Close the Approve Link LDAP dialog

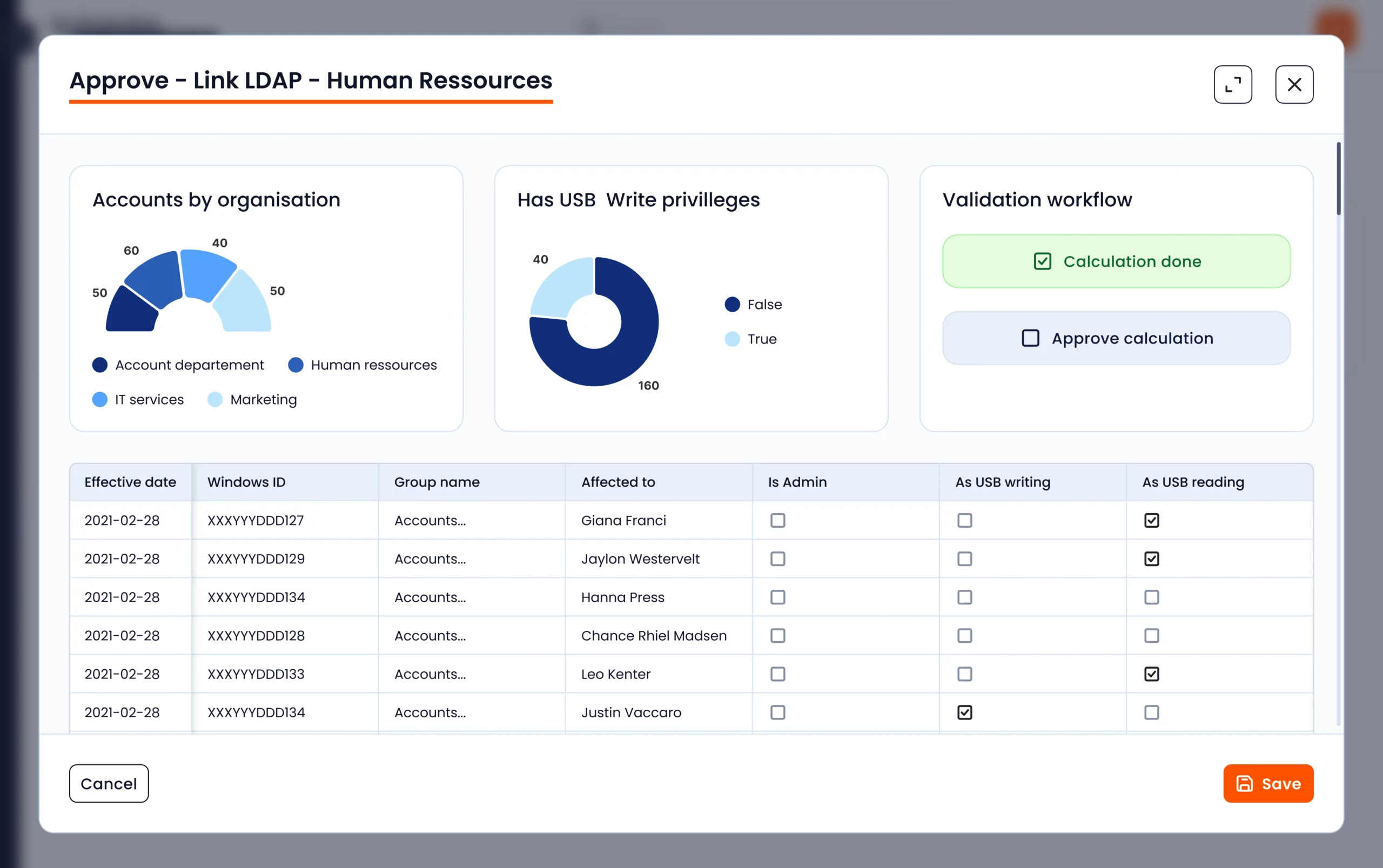point(1294,84)
